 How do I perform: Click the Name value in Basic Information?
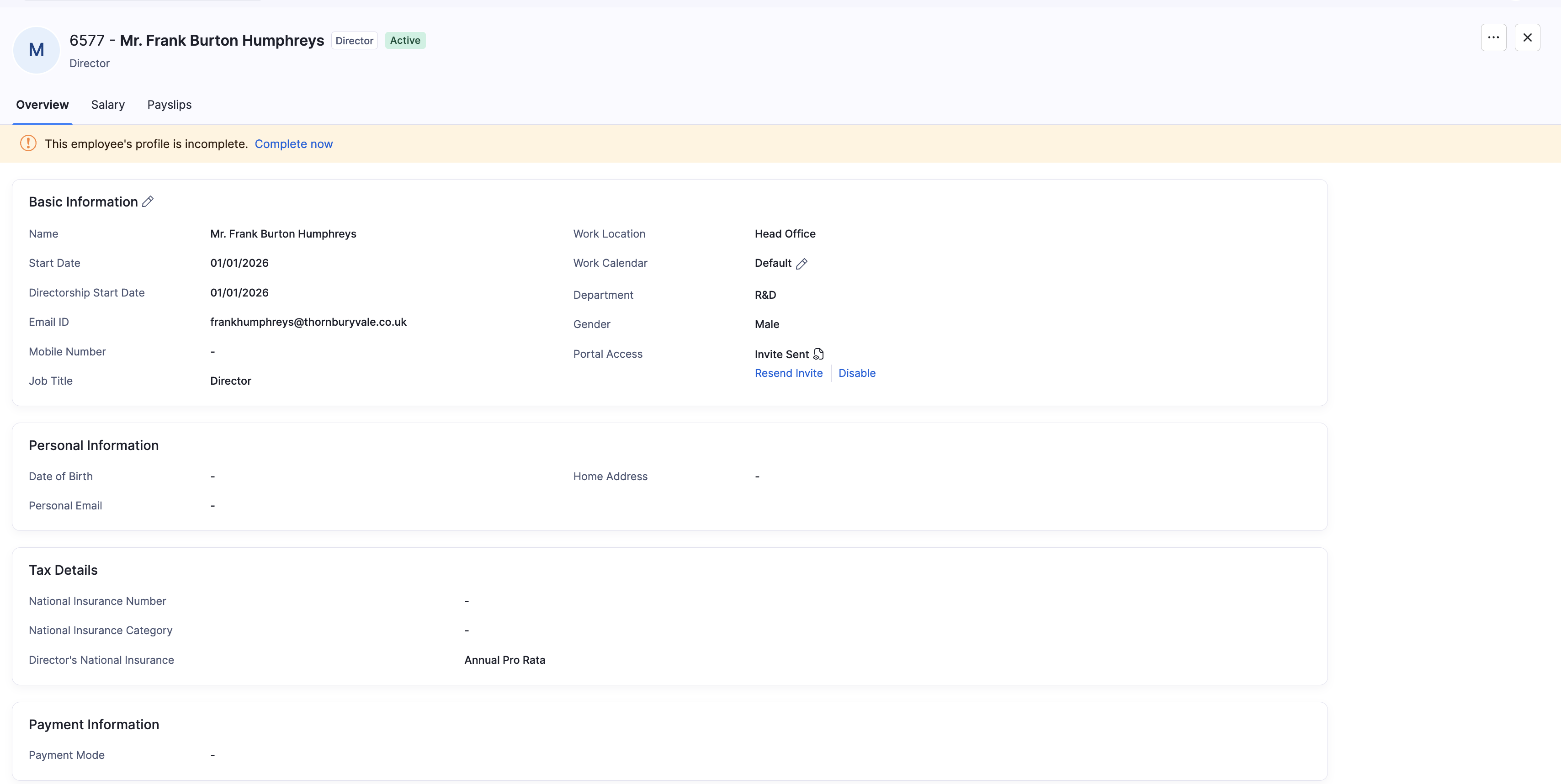pos(283,234)
